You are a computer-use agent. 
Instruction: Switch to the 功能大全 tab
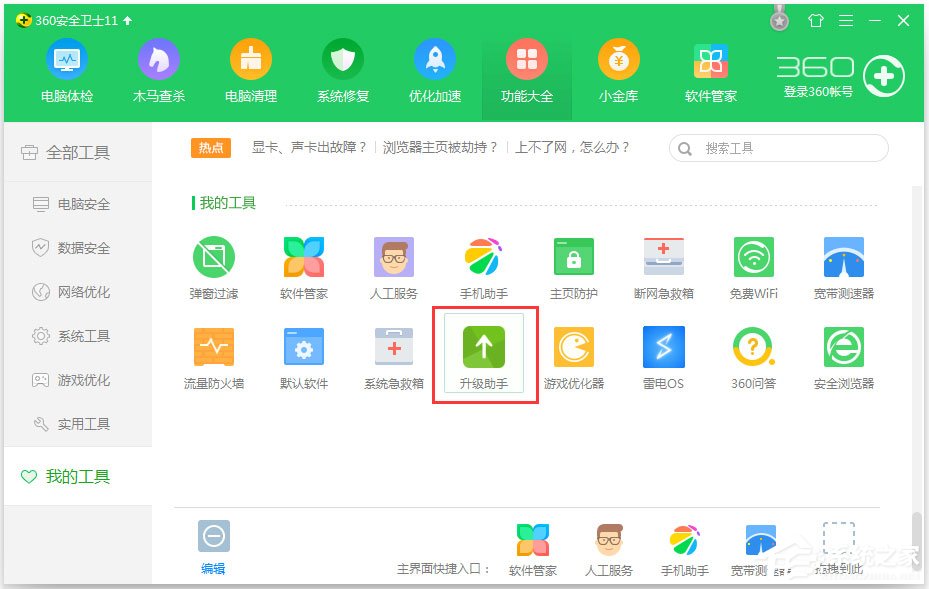[526, 68]
